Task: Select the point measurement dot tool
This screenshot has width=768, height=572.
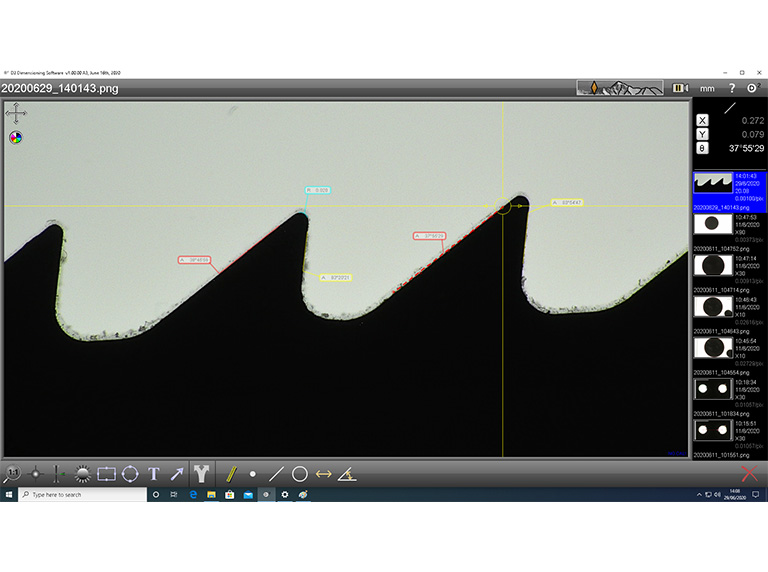Action: click(x=252, y=474)
